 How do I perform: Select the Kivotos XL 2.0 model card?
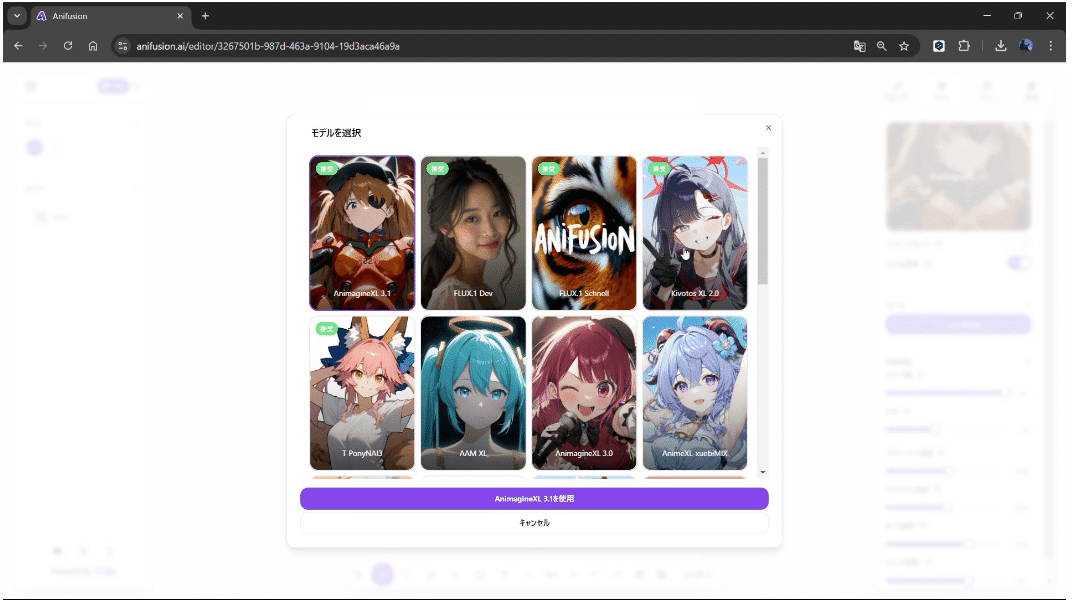tap(695, 233)
